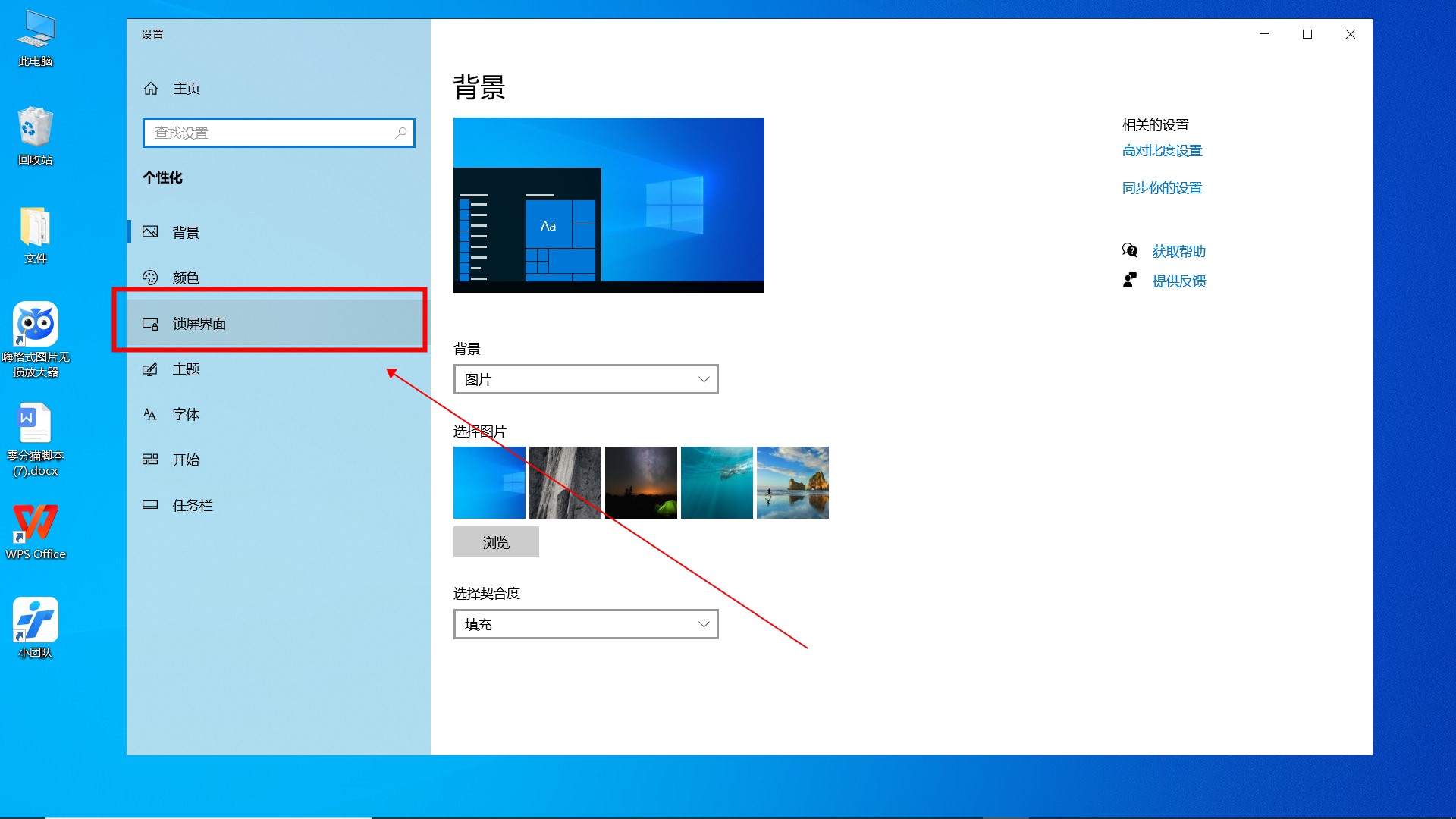1456x819 pixels.
Task: Open the 此电脑 desktop icon
Action: coord(36,38)
